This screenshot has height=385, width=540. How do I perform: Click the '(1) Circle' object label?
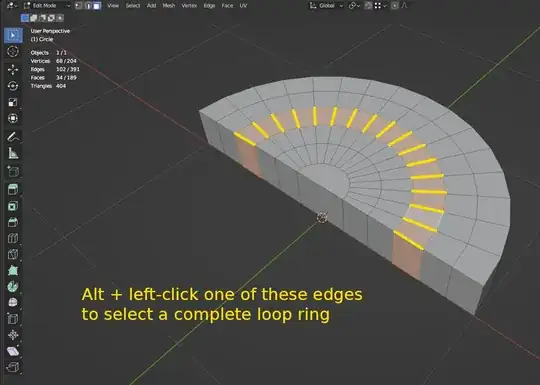pyautogui.click(x=42, y=39)
